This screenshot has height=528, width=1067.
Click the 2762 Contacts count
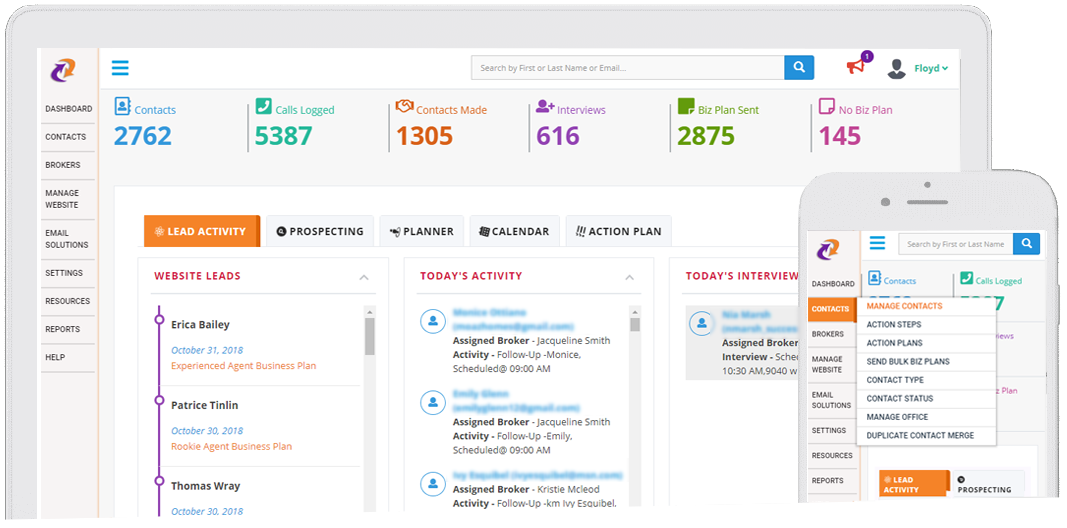click(x=143, y=136)
